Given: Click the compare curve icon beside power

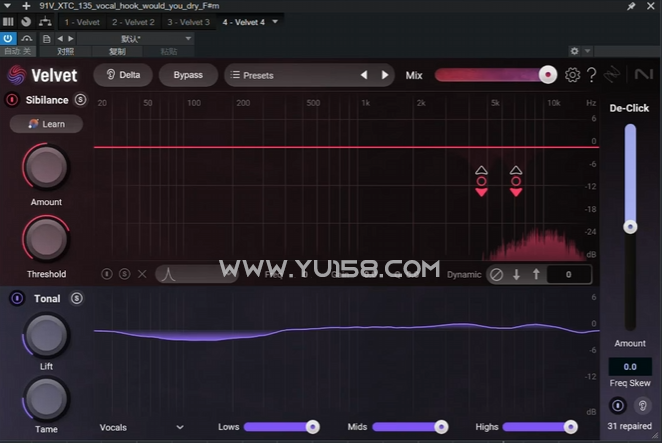Looking at the screenshot, I should (27, 39).
